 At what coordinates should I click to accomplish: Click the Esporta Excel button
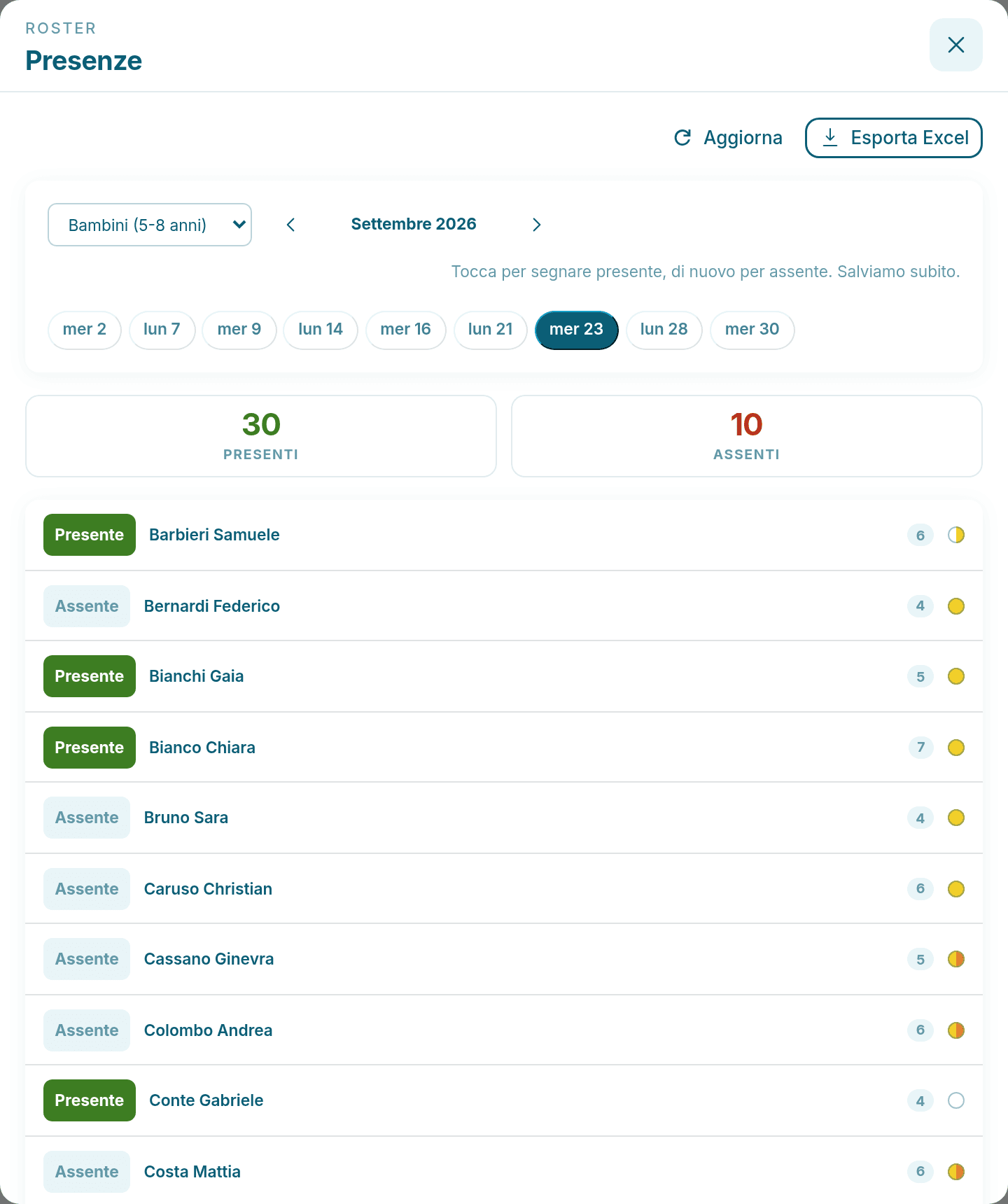click(894, 138)
